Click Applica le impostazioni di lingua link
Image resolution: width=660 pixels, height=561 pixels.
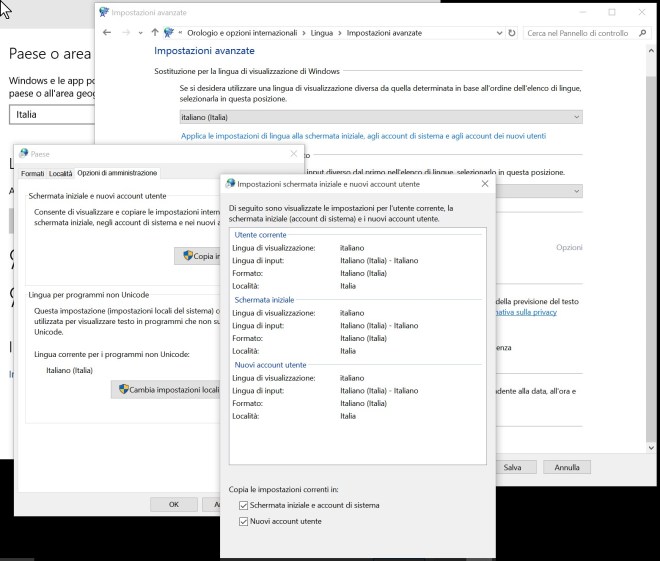tap(363, 136)
